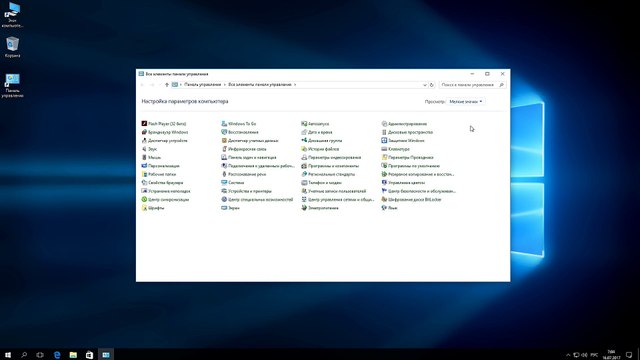Open the Шифрование диска BitLocker icon
This screenshot has height=360, width=640.
384,200
